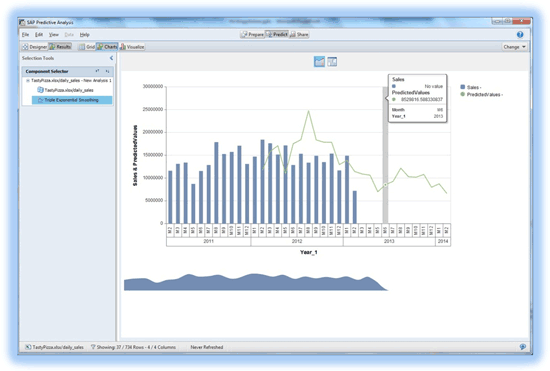Select the Triple Exponential Smoothing component
Viewport: 550px width, 371px height.
coord(72,100)
